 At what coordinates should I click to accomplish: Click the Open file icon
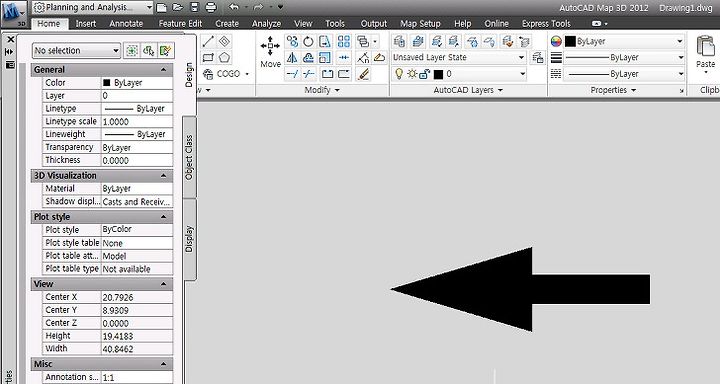coord(177,7)
